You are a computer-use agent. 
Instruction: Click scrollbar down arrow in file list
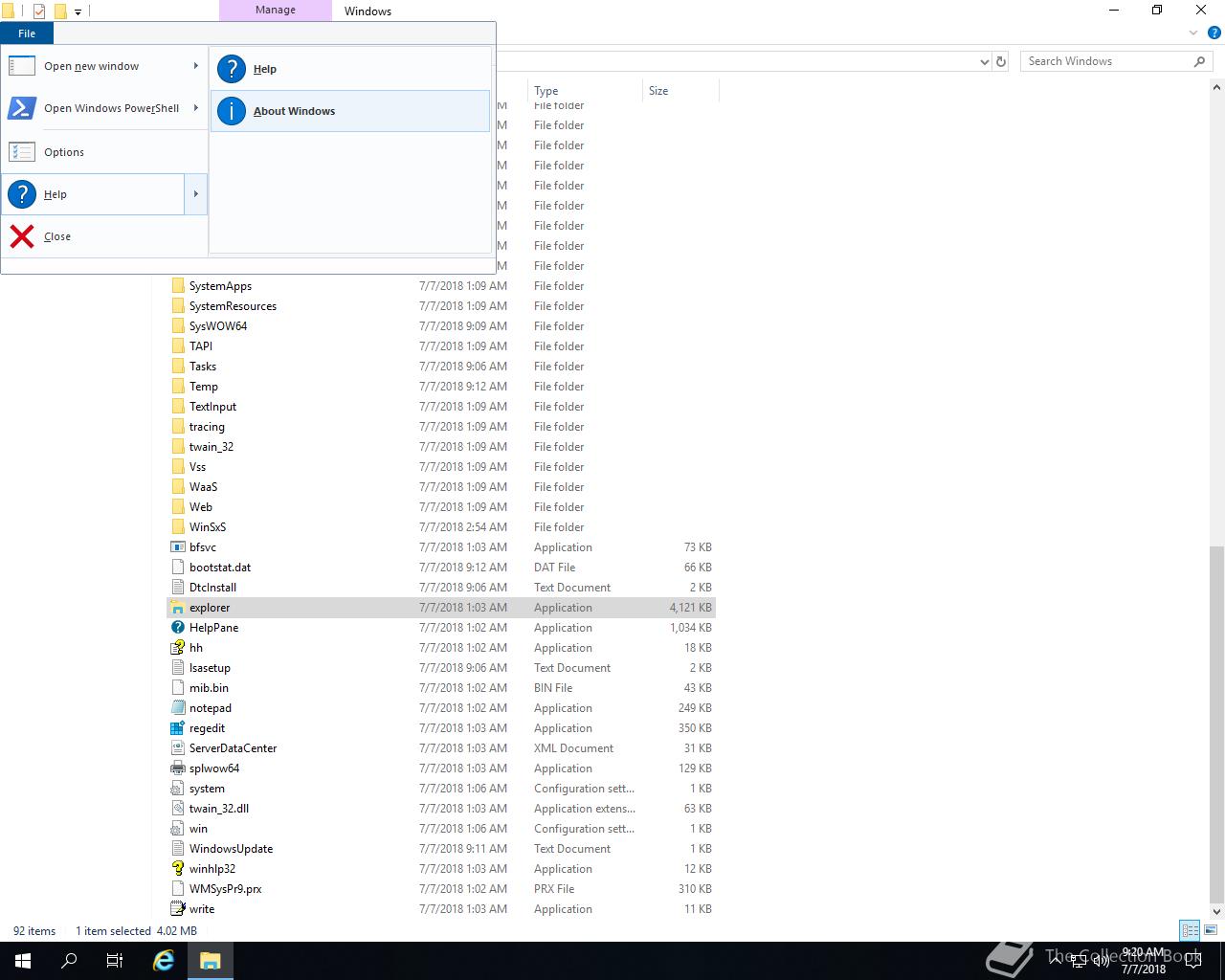[x=1217, y=911]
